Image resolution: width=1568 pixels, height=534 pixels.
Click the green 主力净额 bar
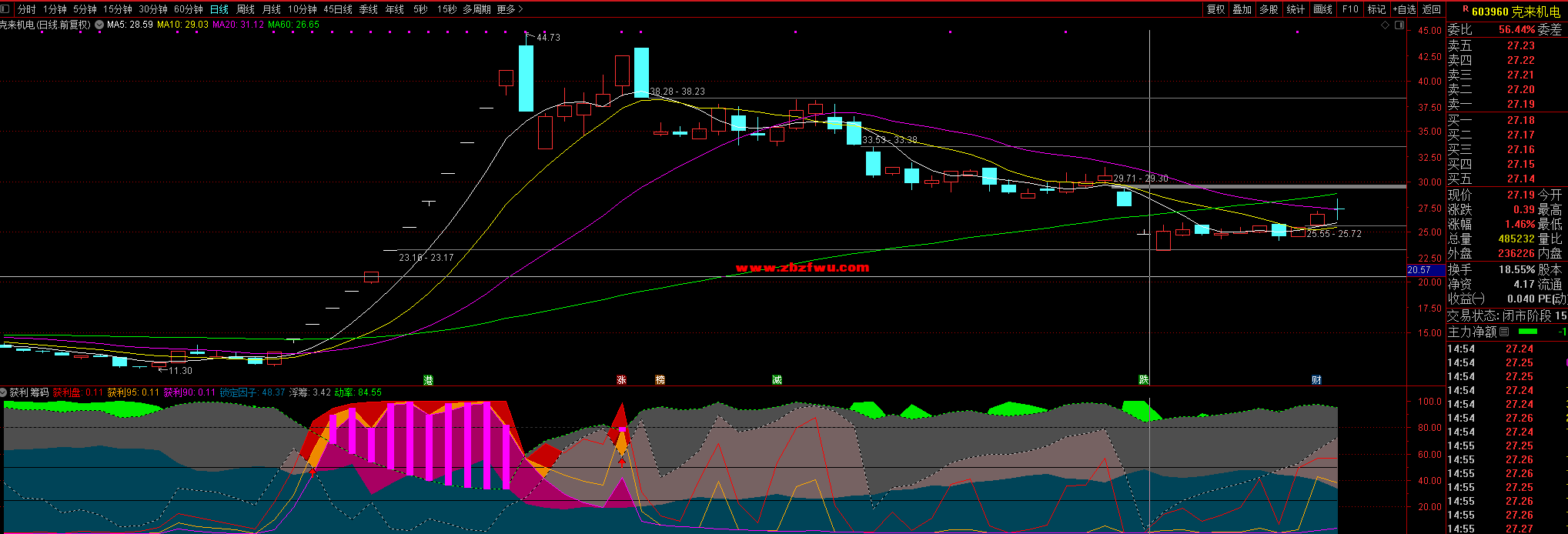point(1526,332)
